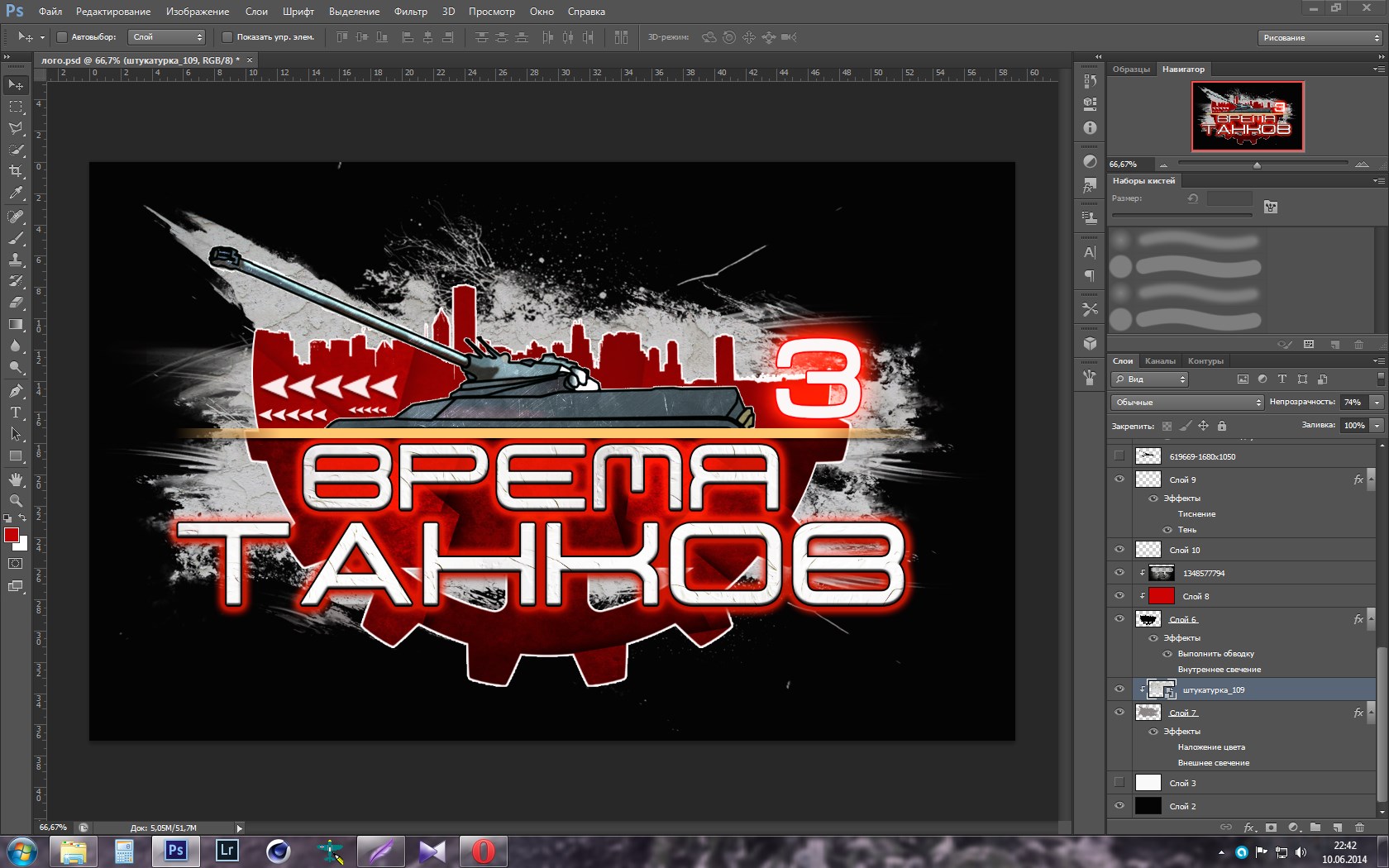
Task: Open the Изображение menu
Action: tap(198, 12)
